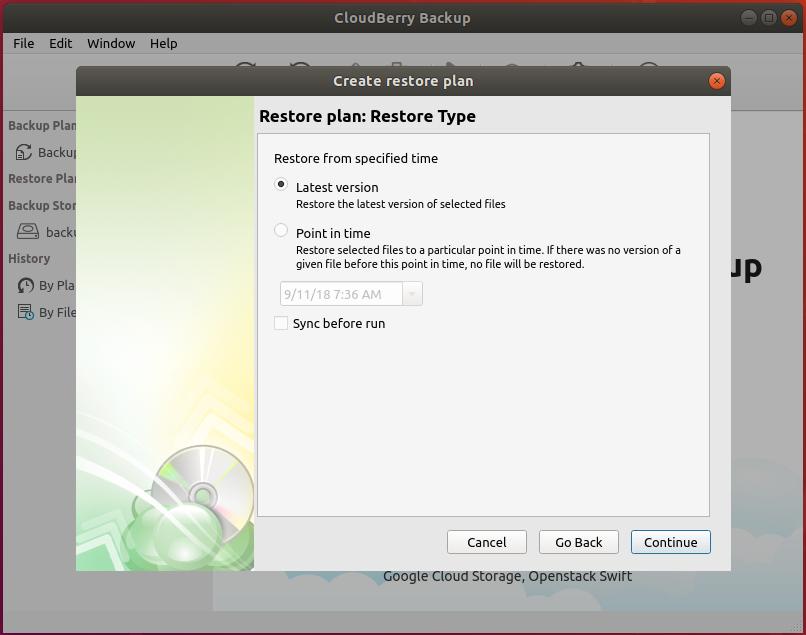Viewport: 806px width, 635px height.
Task: Open the date-time dropdown arrow
Action: (x=412, y=294)
